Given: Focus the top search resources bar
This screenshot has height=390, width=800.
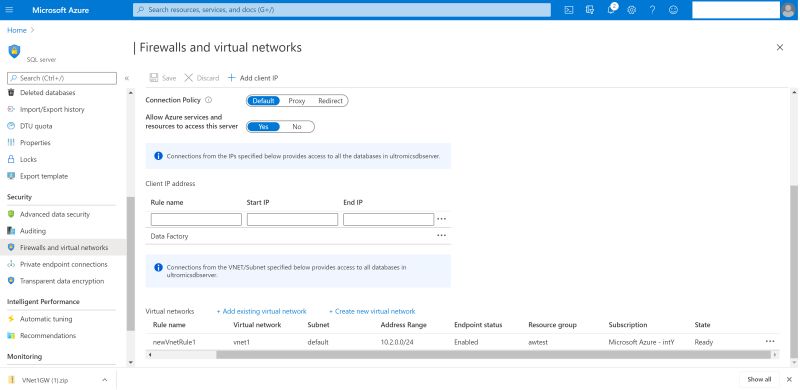Looking at the screenshot, I should click(342, 10).
